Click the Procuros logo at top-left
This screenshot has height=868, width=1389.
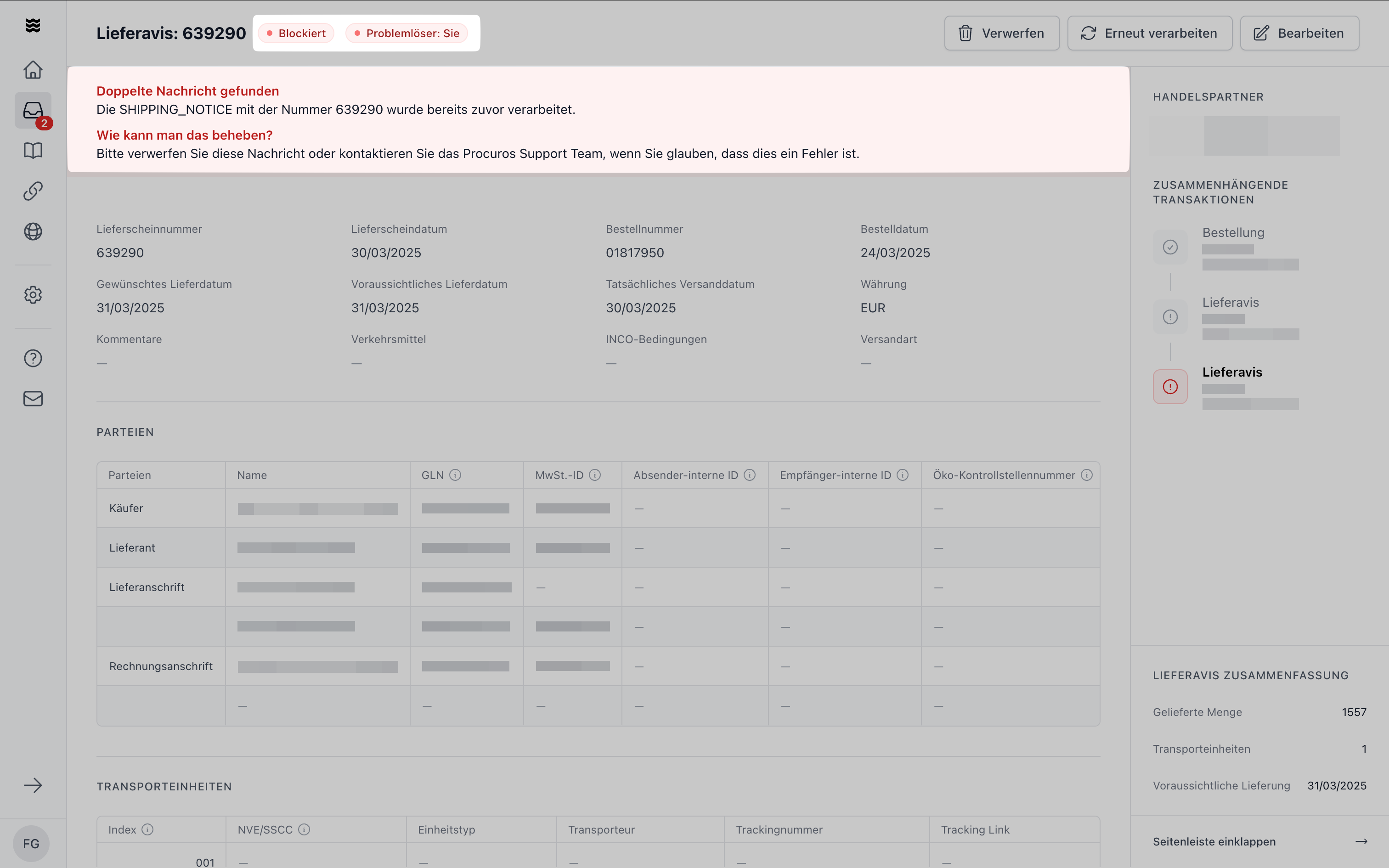[x=33, y=25]
